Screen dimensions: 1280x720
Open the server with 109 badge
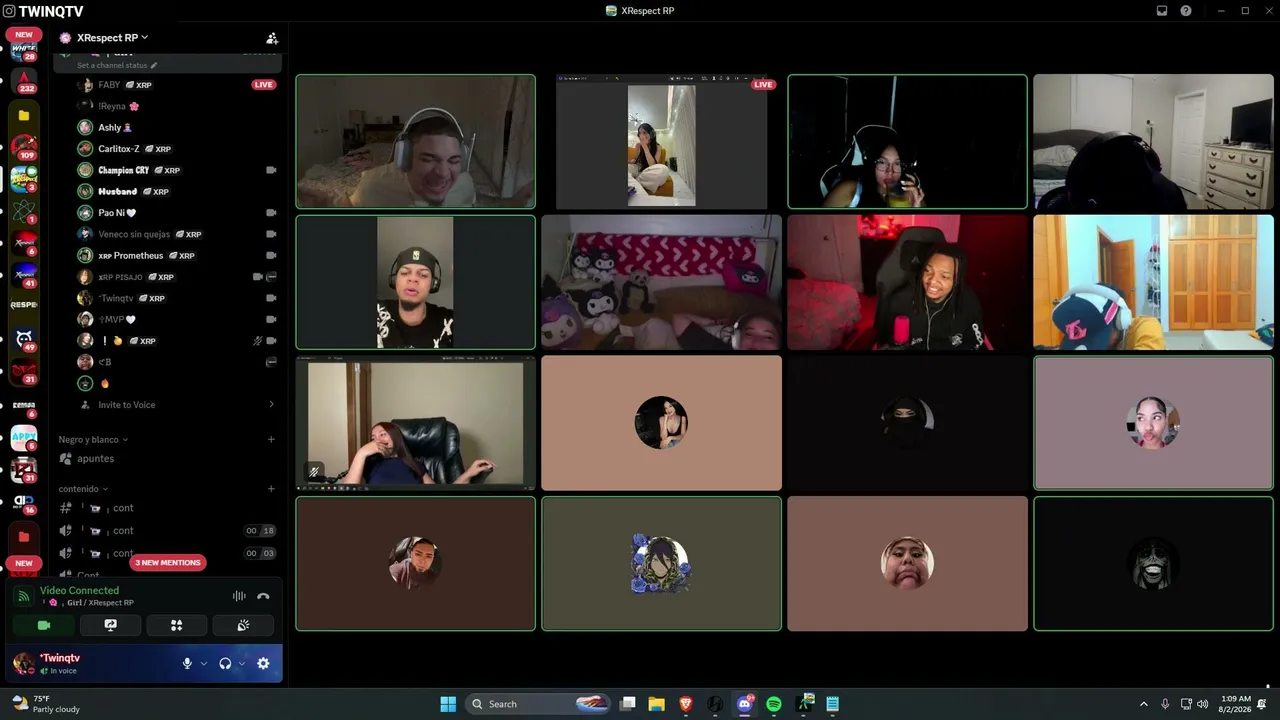click(x=24, y=148)
